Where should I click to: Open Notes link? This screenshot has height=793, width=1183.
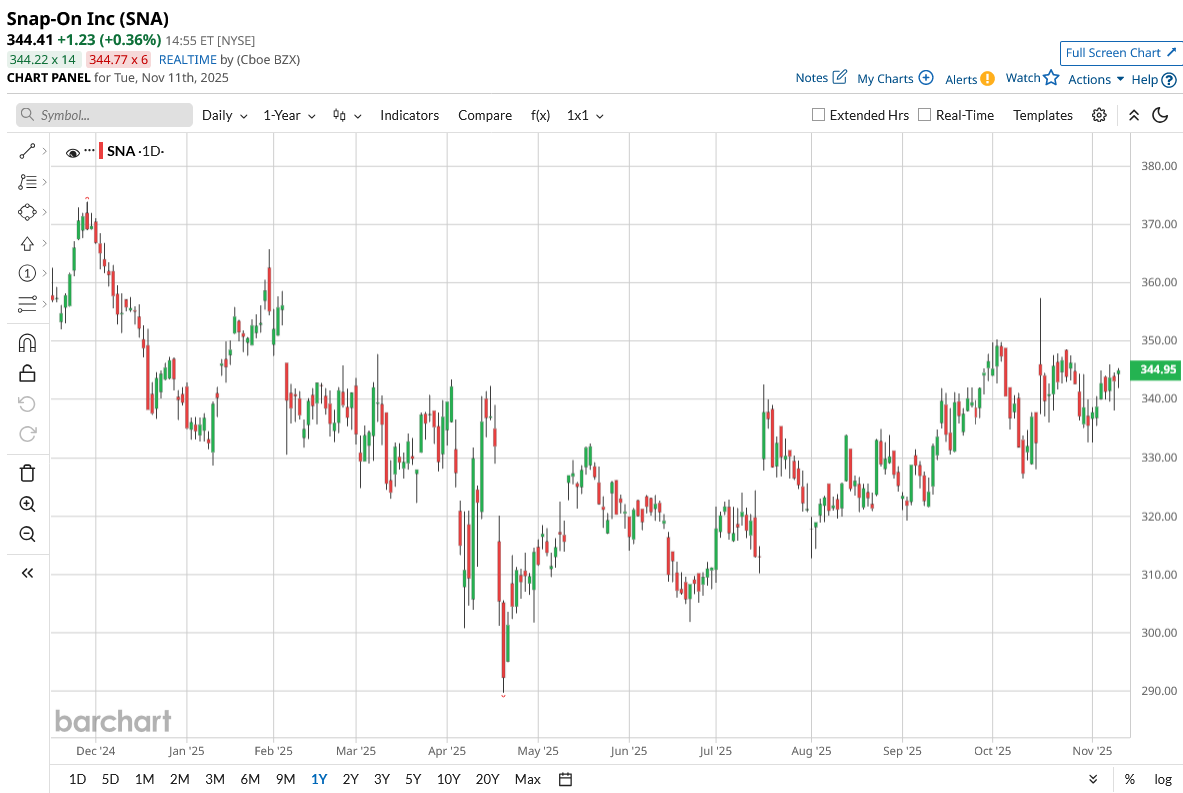pos(821,78)
